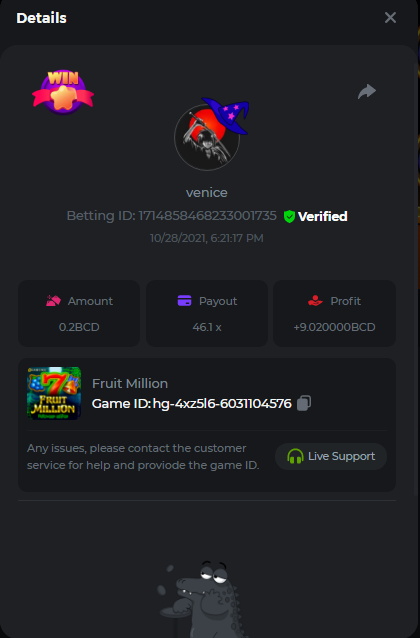Click the green Verified shield icon
This screenshot has height=638, width=420.
289,216
